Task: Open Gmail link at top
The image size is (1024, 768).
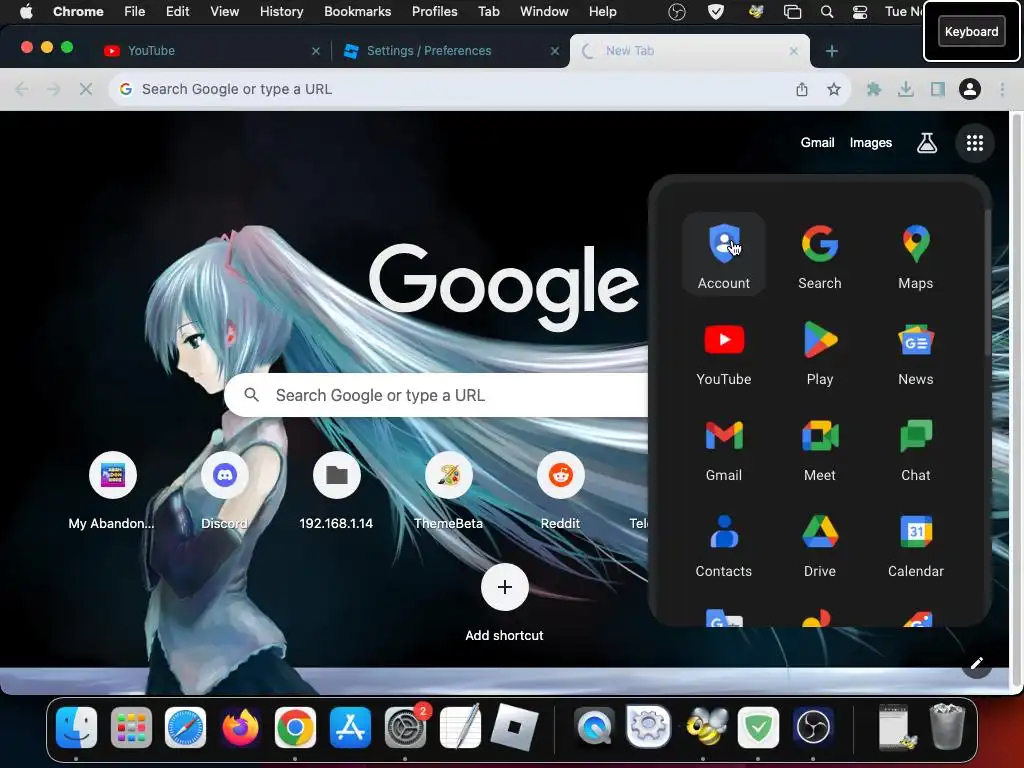Action: tap(817, 142)
